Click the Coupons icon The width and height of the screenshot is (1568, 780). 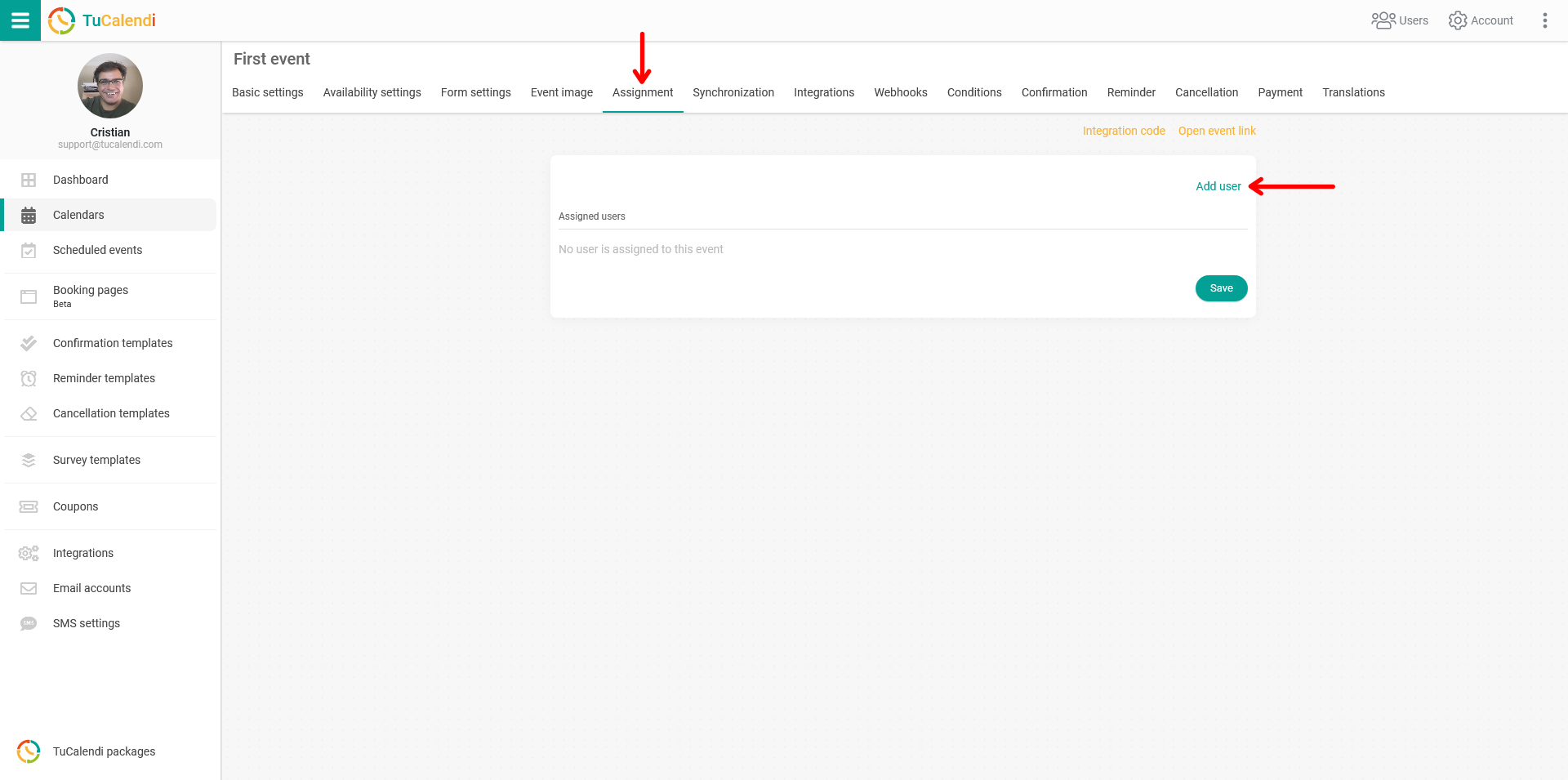pyautogui.click(x=29, y=506)
